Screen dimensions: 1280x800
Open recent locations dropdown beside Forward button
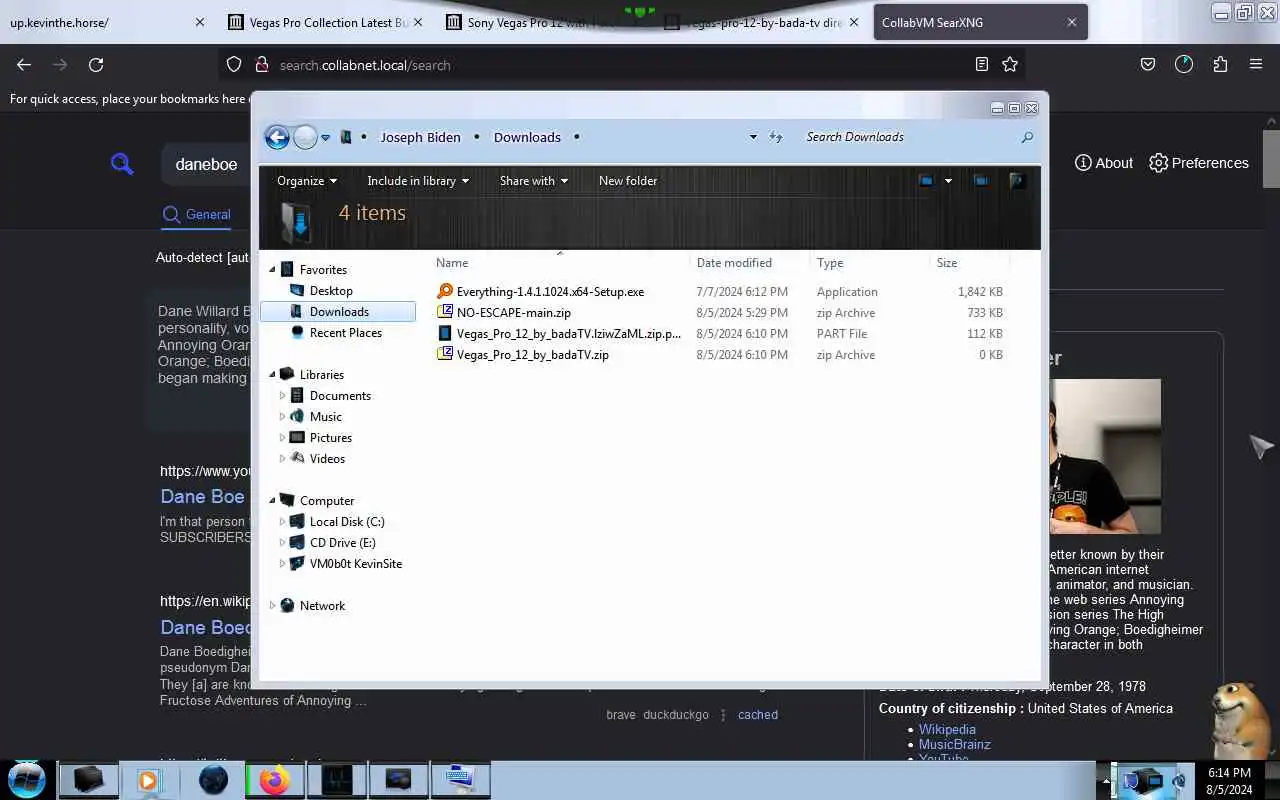pos(325,138)
